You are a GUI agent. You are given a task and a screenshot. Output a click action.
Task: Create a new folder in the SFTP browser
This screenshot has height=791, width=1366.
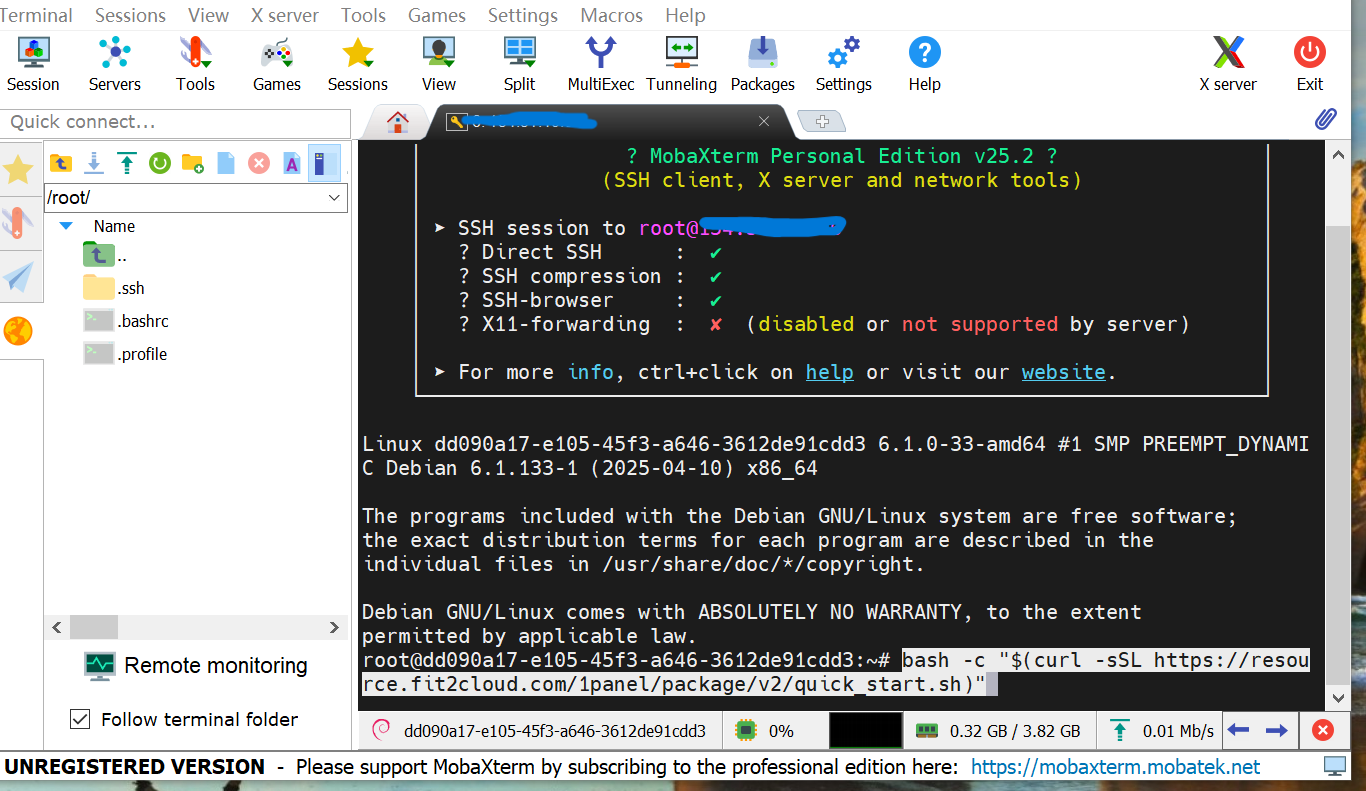click(193, 163)
